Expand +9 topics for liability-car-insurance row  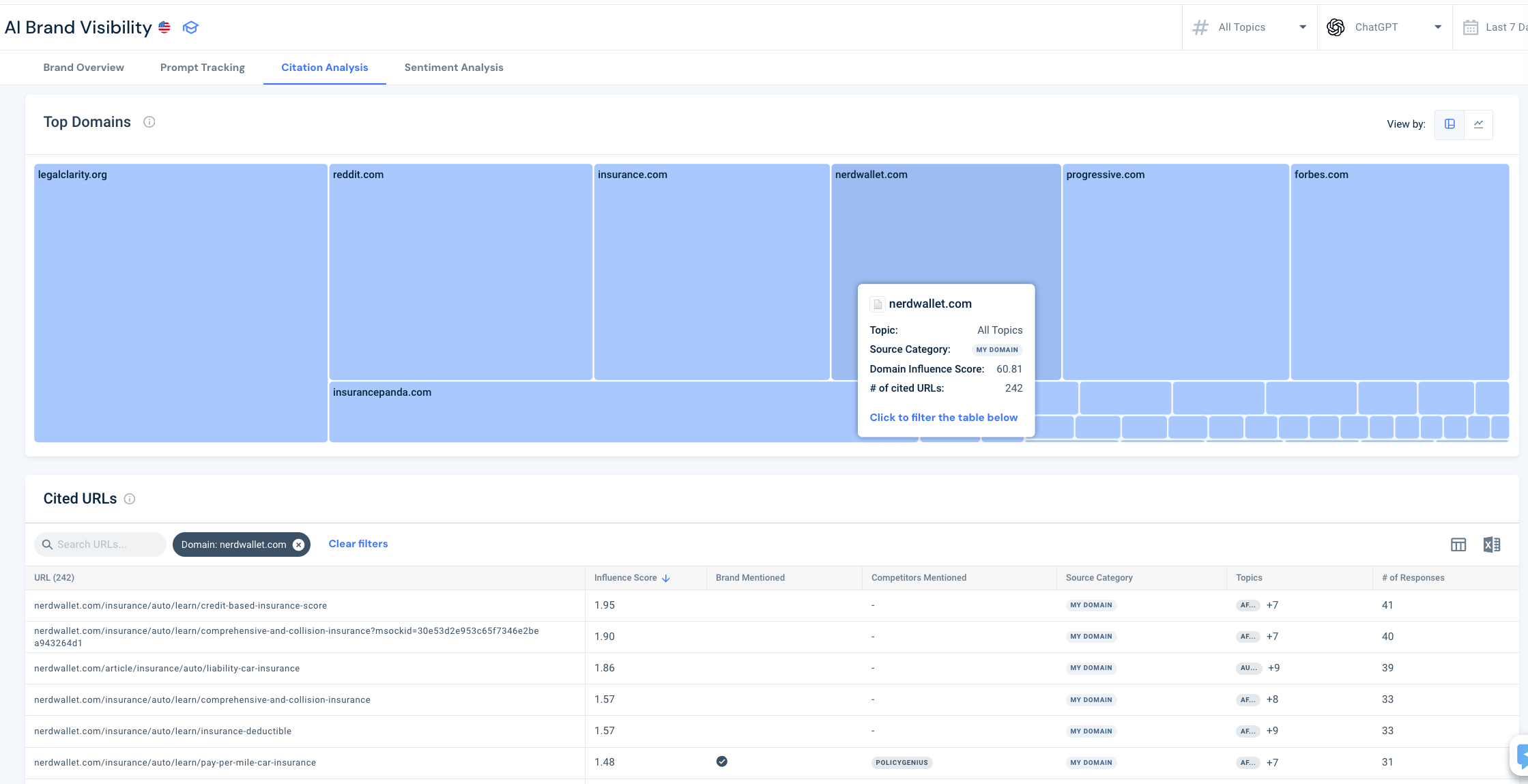pos(1273,668)
